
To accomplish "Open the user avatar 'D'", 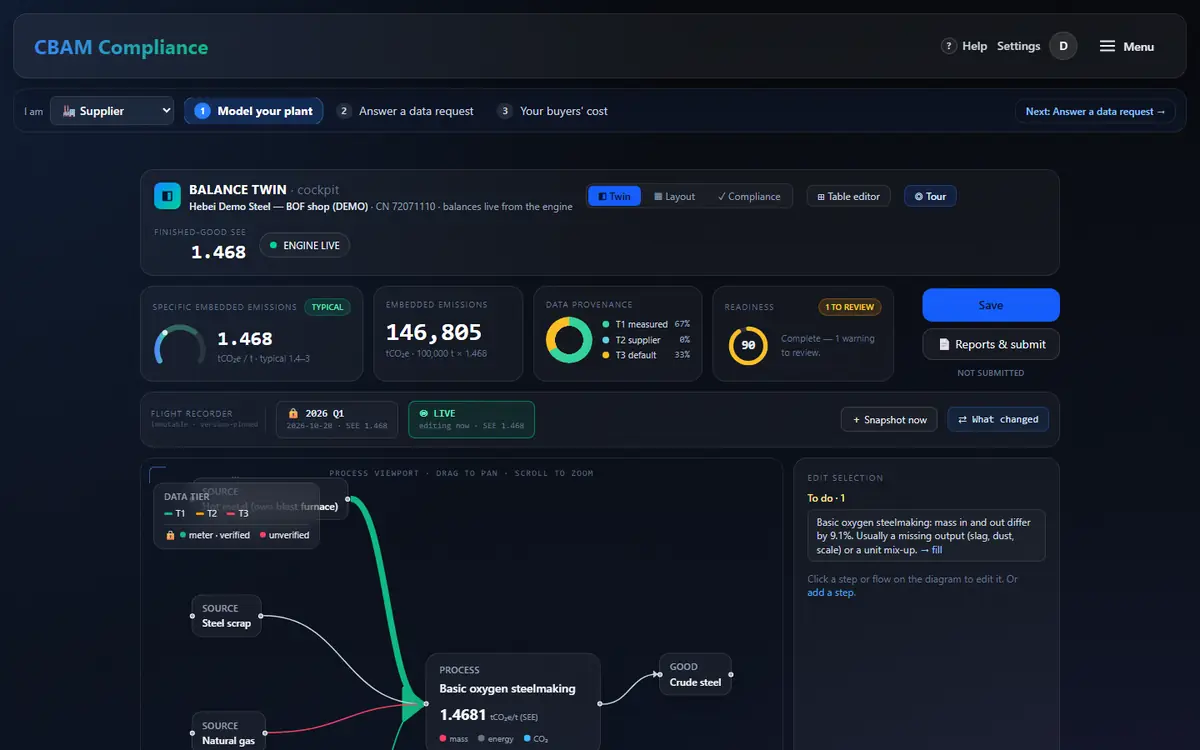I will pos(1063,46).
